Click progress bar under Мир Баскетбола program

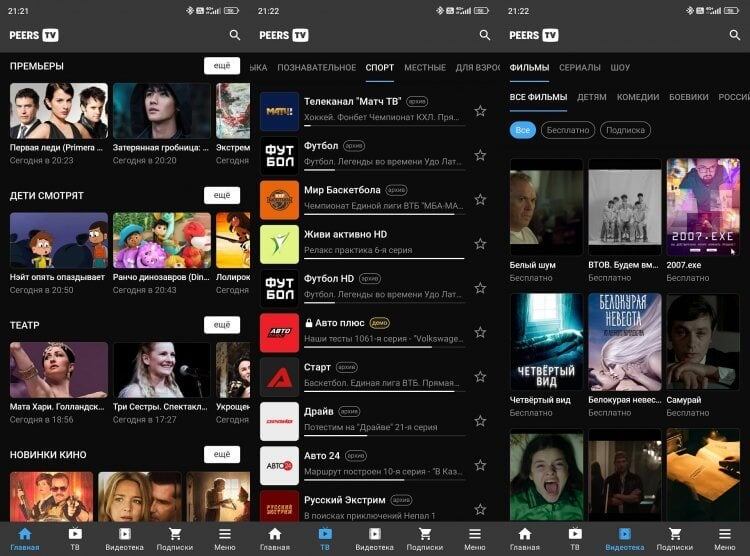tap(385, 214)
